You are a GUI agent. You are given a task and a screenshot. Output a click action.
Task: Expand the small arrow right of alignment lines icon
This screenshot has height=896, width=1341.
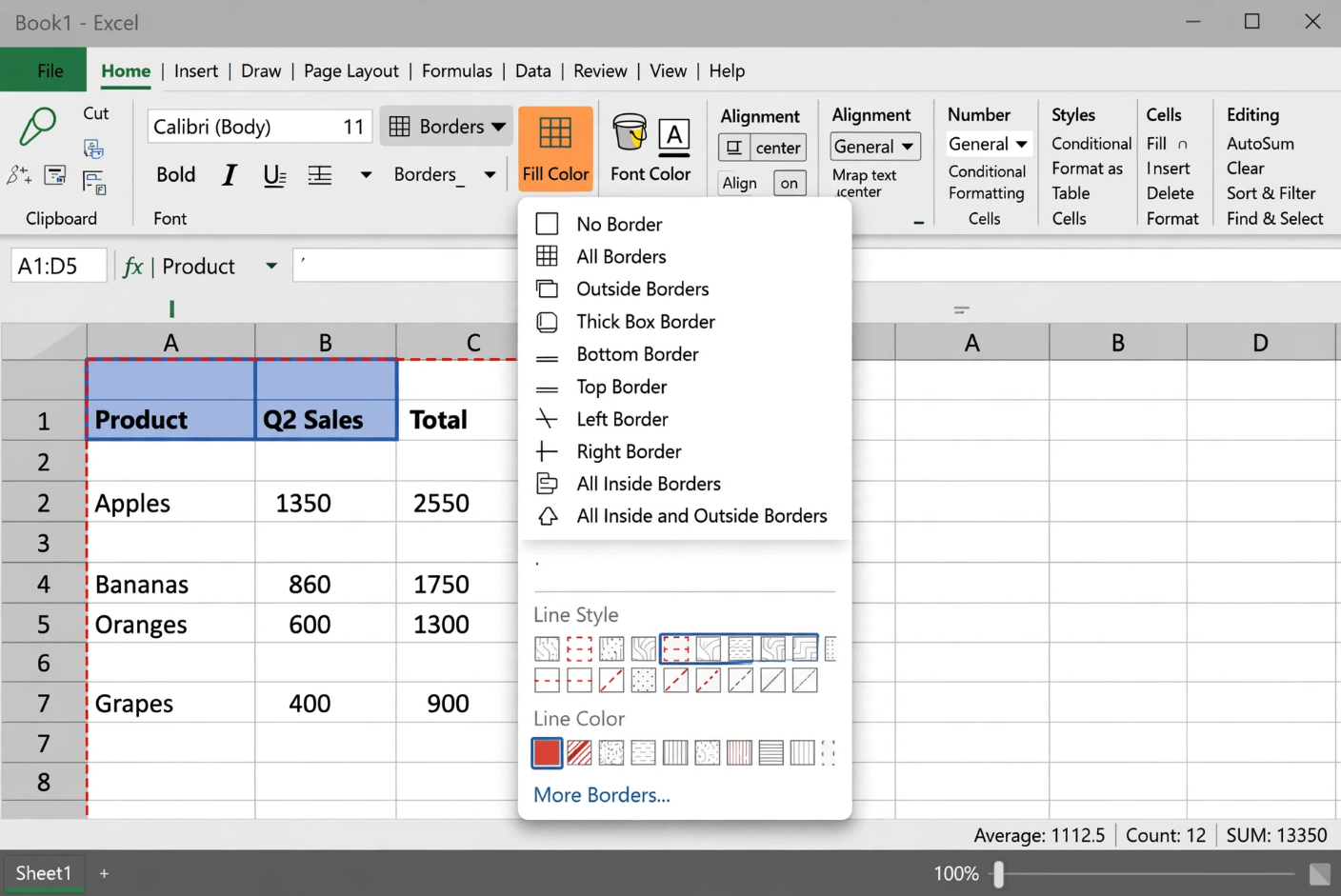tap(366, 175)
